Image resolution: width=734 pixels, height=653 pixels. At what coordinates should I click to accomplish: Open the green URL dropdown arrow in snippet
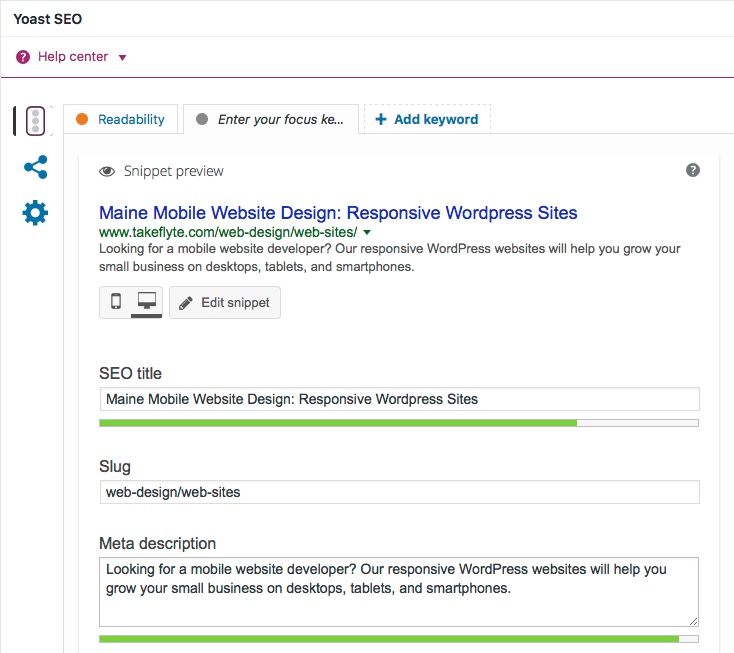click(x=367, y=232)
